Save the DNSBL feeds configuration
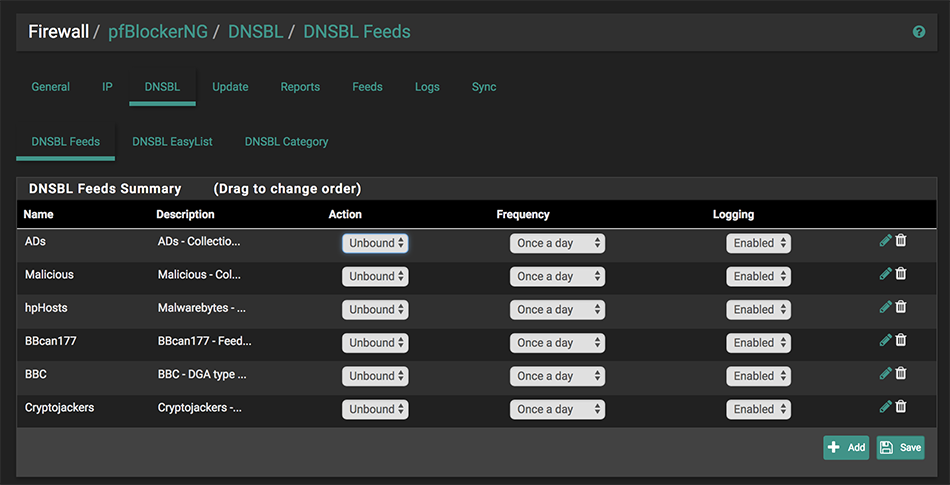950x485 pixels. [900, 448]
